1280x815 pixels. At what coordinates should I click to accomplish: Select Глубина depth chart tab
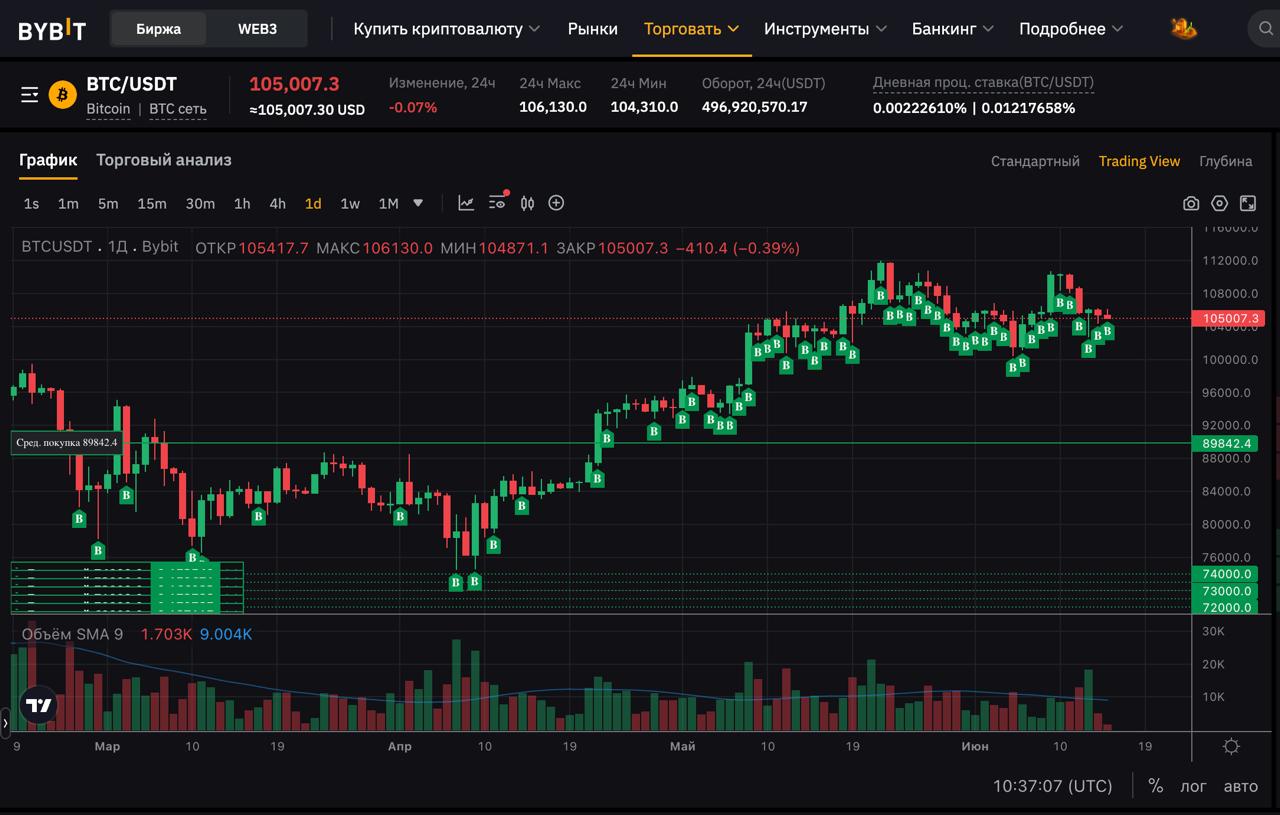click(x=1225, y=161)
